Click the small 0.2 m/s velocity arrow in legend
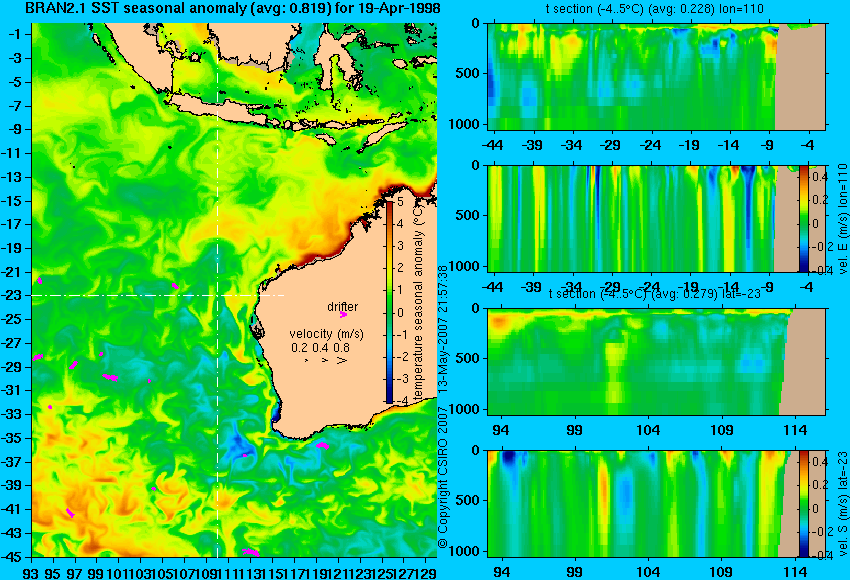This screenshot has height=580, width=850. click(x=306, y=360)
